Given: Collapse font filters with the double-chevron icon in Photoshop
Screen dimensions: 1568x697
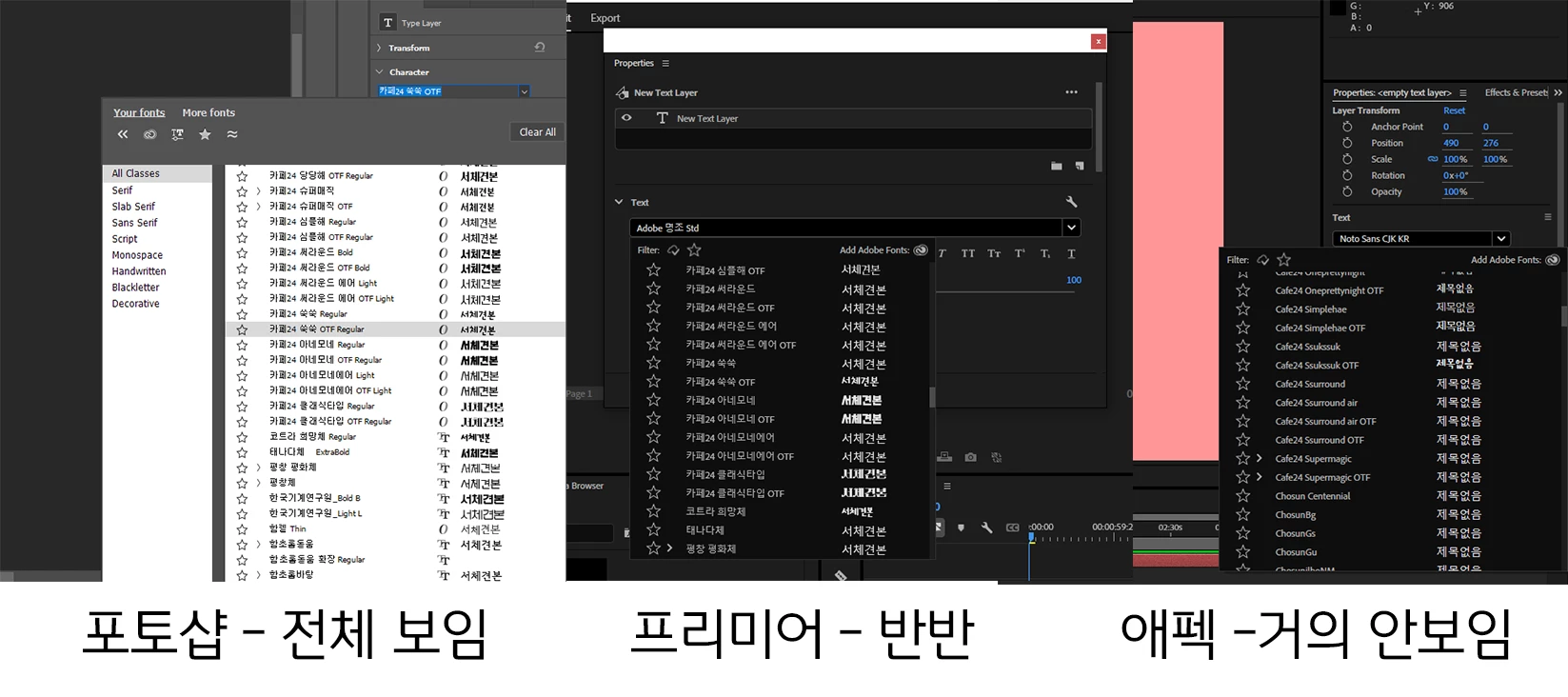Looking at the screenshot, I should [x=123, y=134].
